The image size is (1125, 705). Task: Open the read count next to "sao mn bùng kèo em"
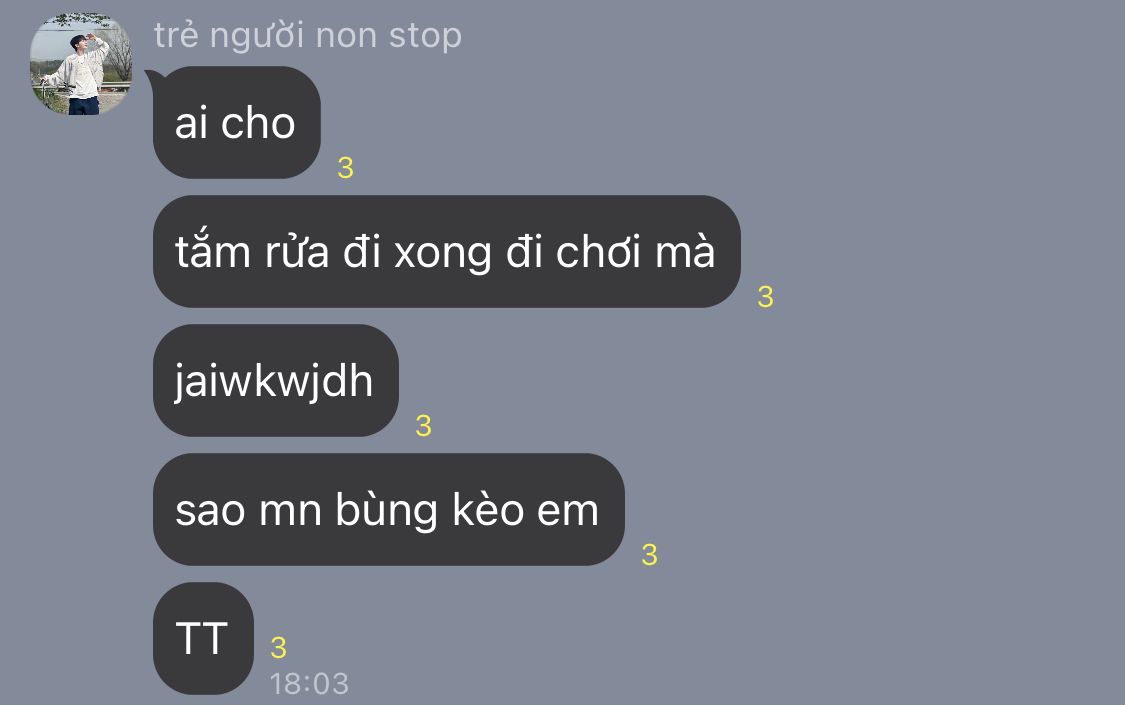[649, 555]
